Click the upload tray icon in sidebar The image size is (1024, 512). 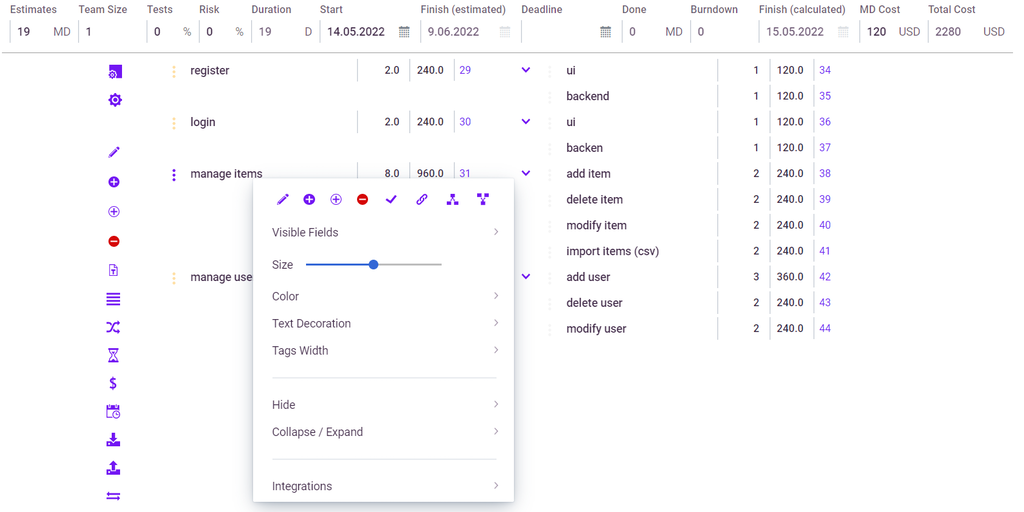(114, 468)
